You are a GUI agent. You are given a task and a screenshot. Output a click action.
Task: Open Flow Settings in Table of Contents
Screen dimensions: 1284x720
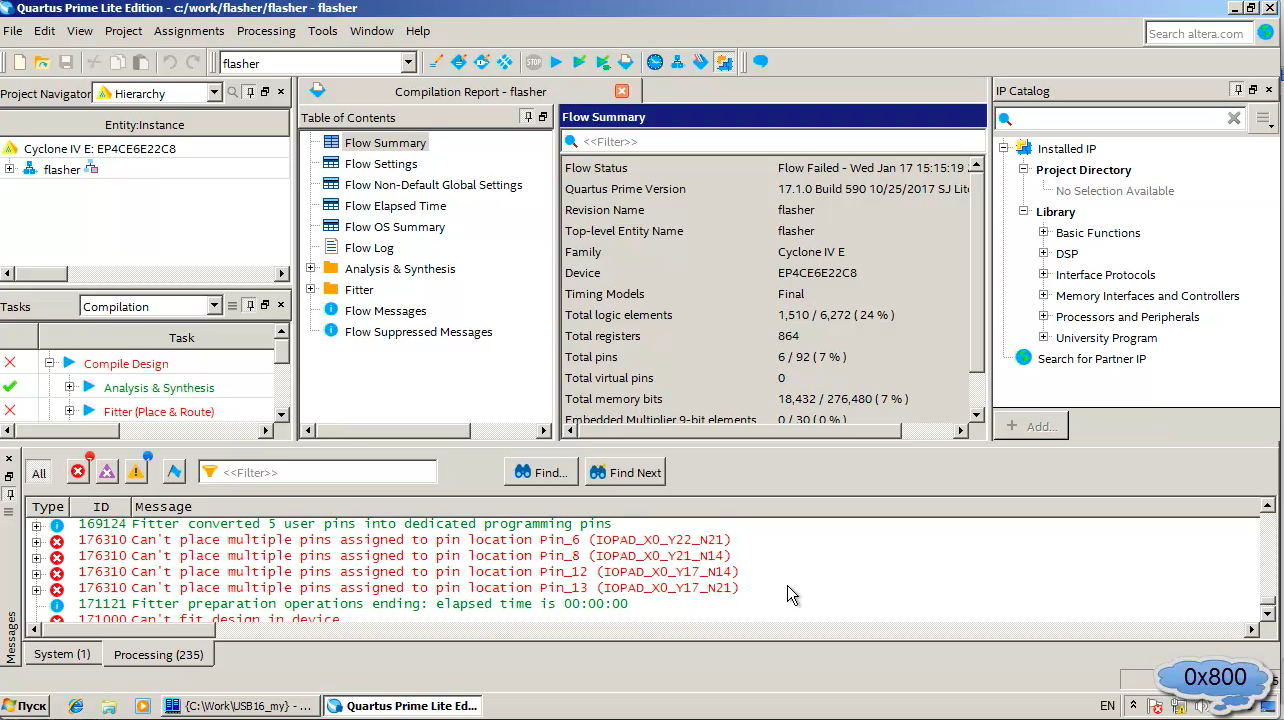click(x=381, y=163)
